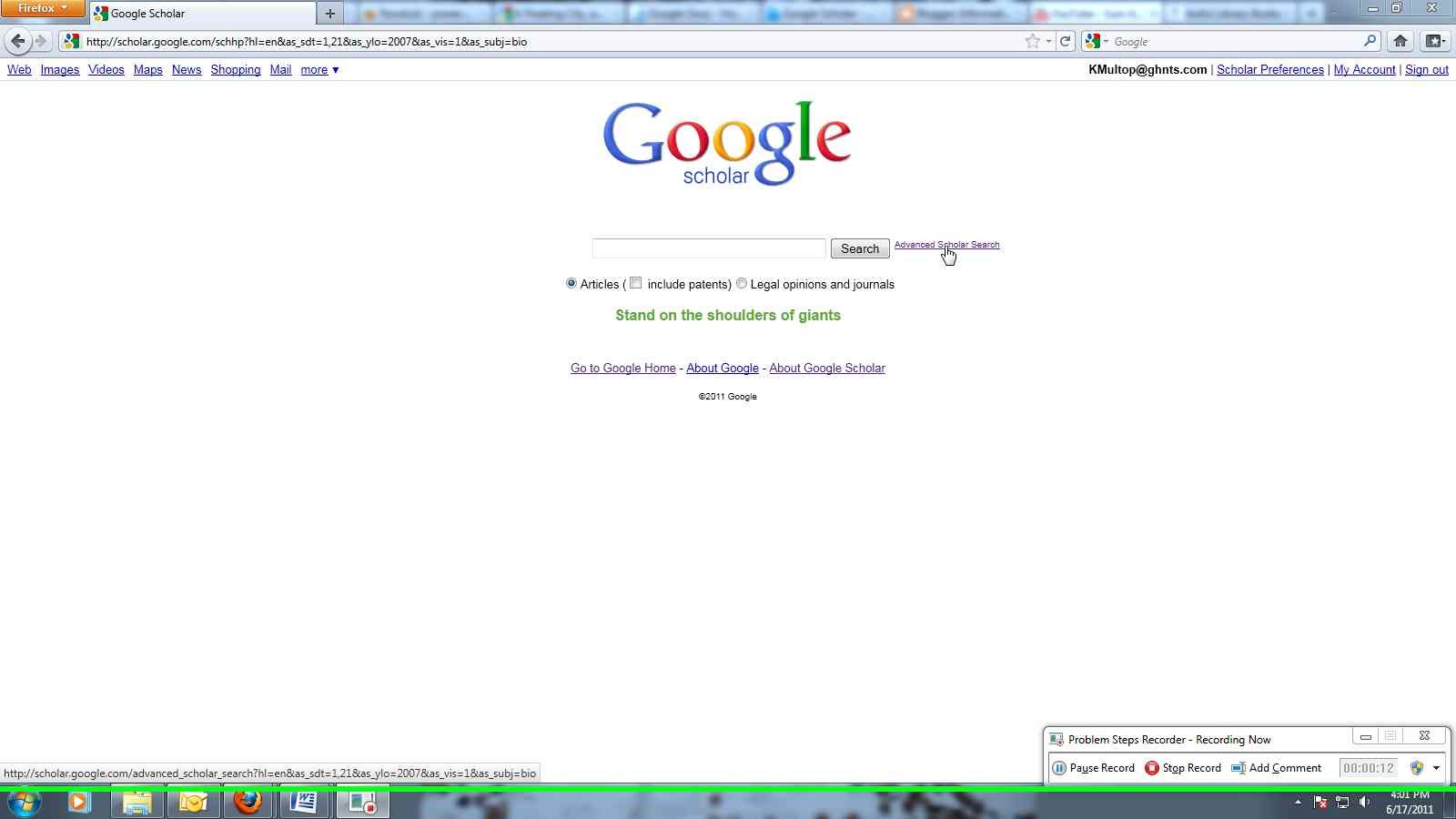Bookmark this page with the star icon
Screen dimensions: 1456x819
coord(1032,41)
